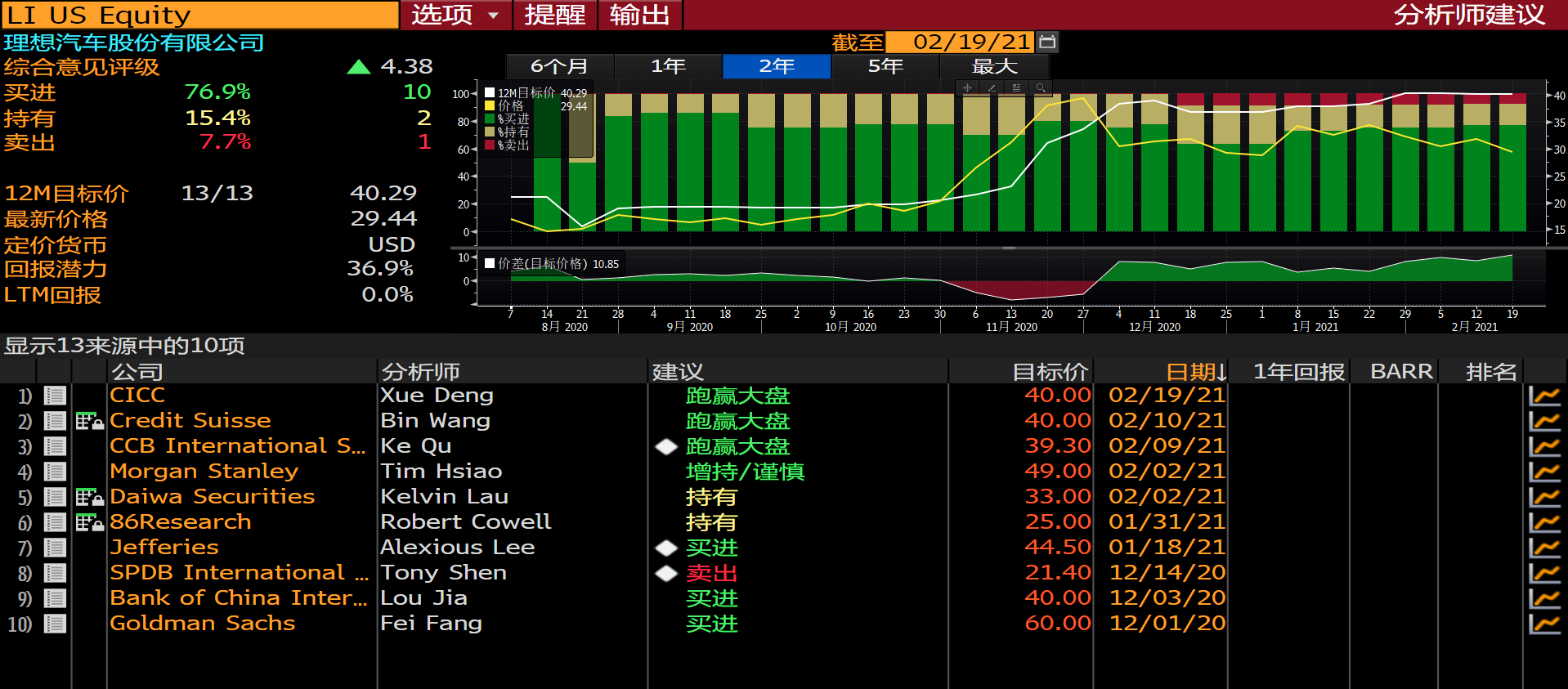Expand the 选项 options dropdown
Image resolution: width=1568 pixels, height=689 pixels.
(x=455, y=15)
